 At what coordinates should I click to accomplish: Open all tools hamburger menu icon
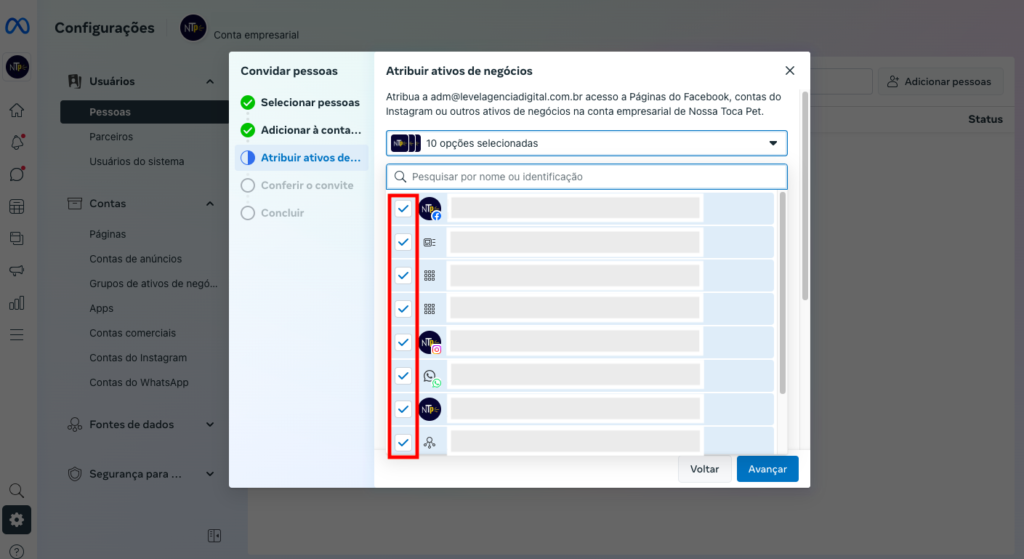tap(17, 335)
